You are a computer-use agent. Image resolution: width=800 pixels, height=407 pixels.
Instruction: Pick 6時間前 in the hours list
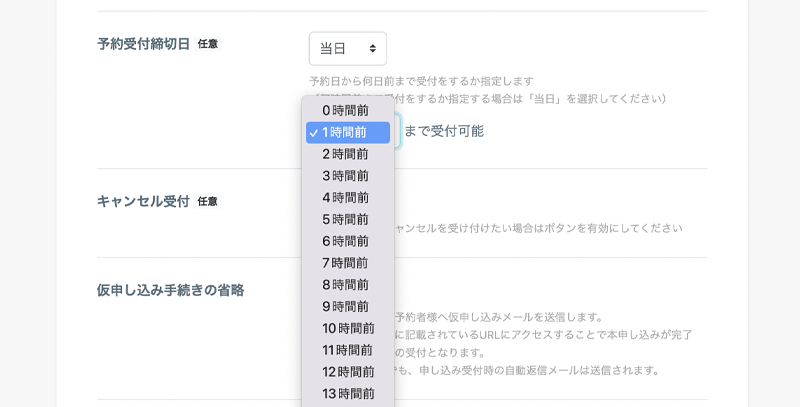coord(346,241)
